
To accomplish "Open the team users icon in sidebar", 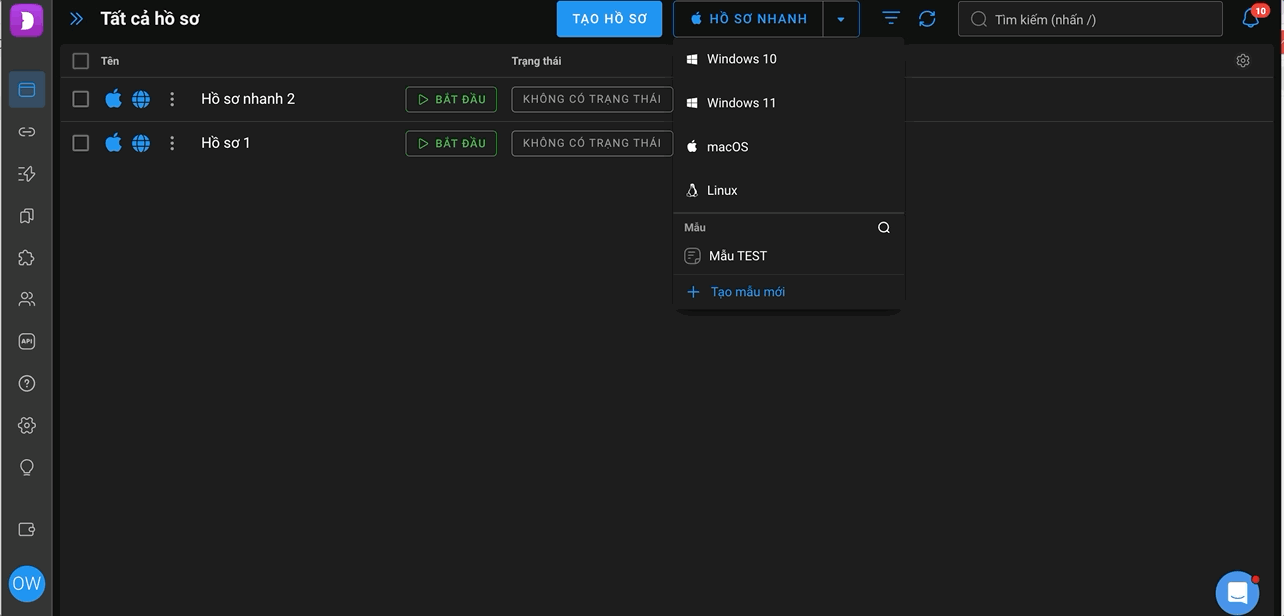I will (27, 299).
